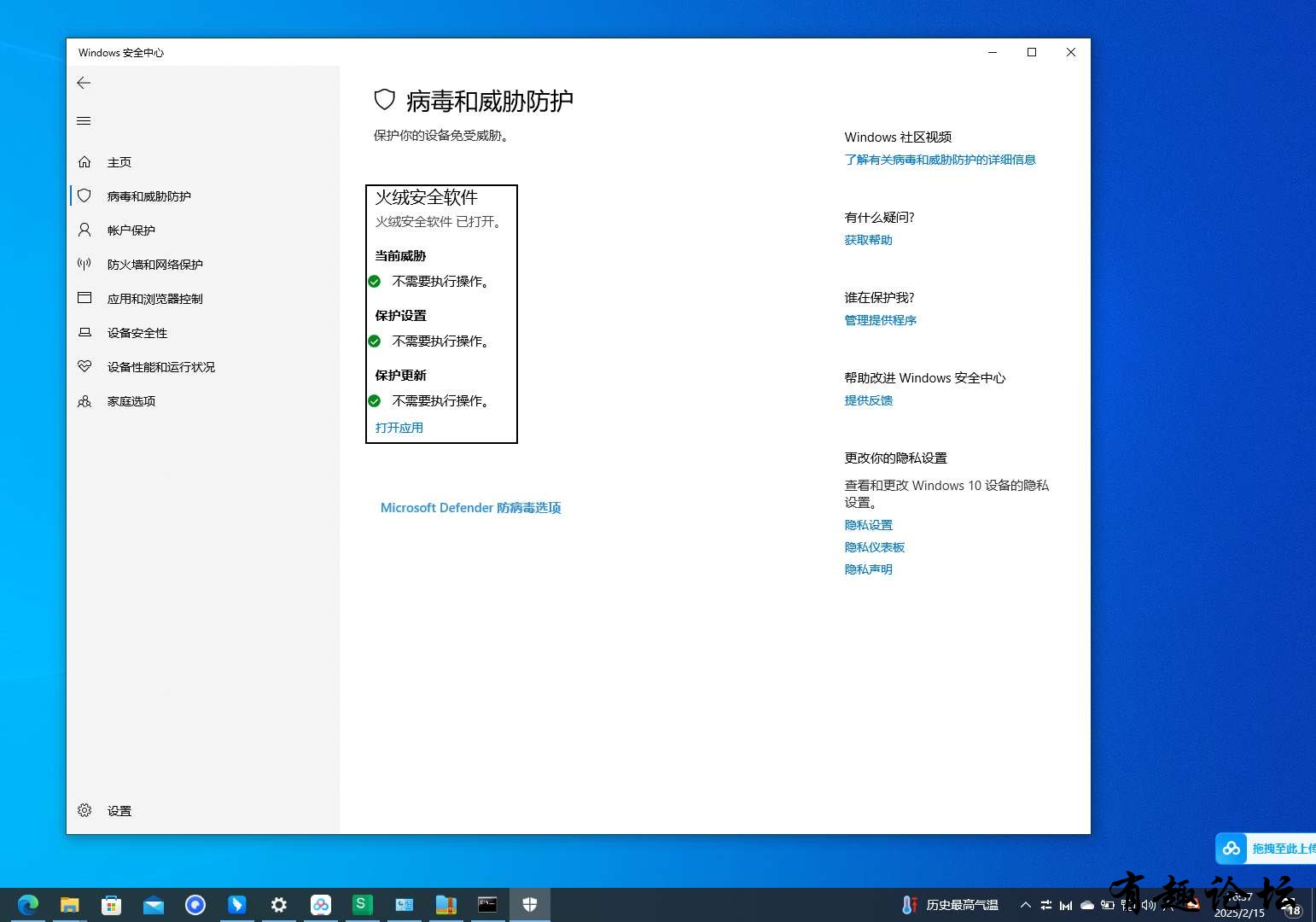Click the 提供反馈 link
Image resolution: width=1316 pixels, height=922 pixels.
pyautogui.click(x=869, y=400)
